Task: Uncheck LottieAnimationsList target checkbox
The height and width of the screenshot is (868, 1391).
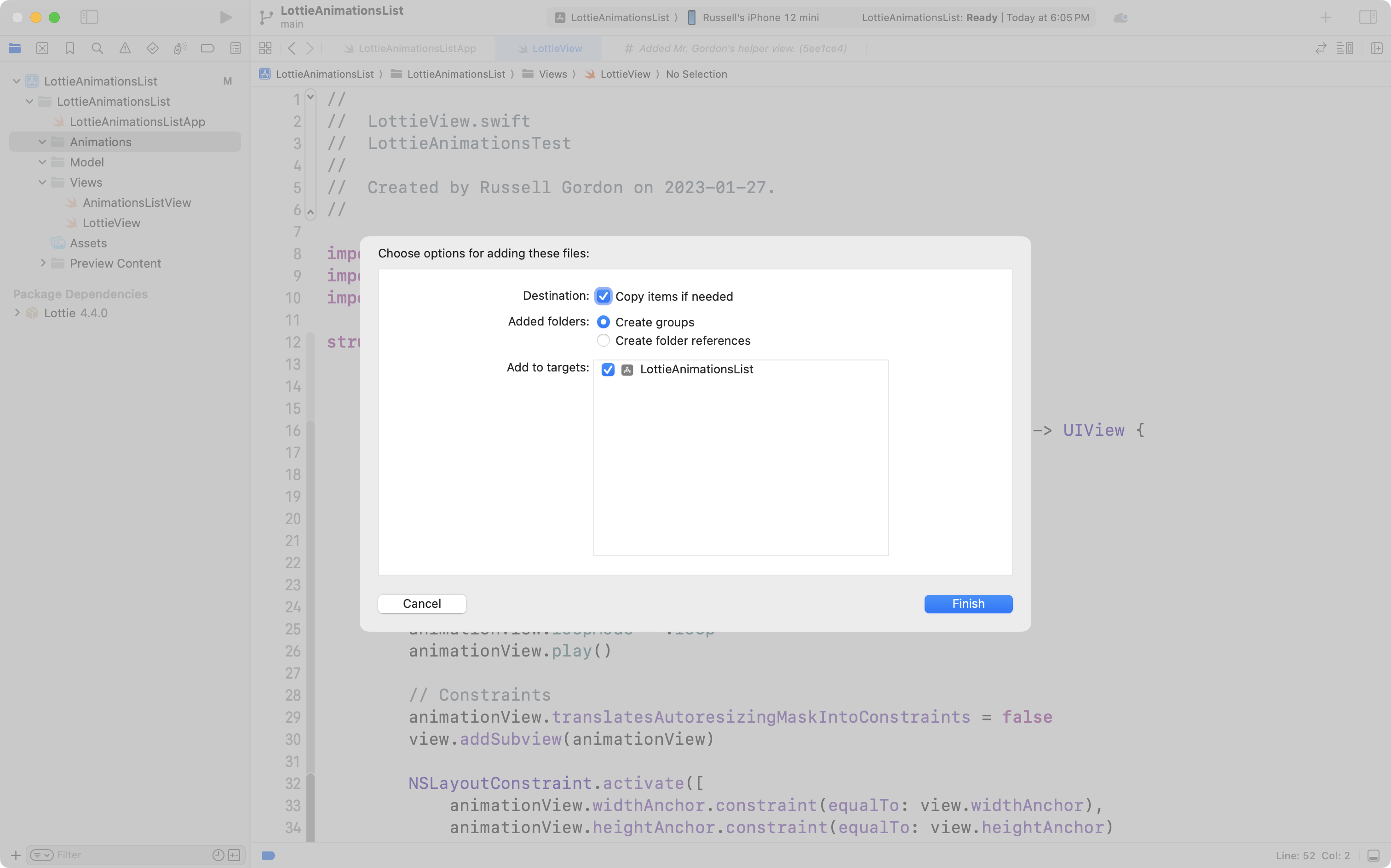Action: coord(608,370)
